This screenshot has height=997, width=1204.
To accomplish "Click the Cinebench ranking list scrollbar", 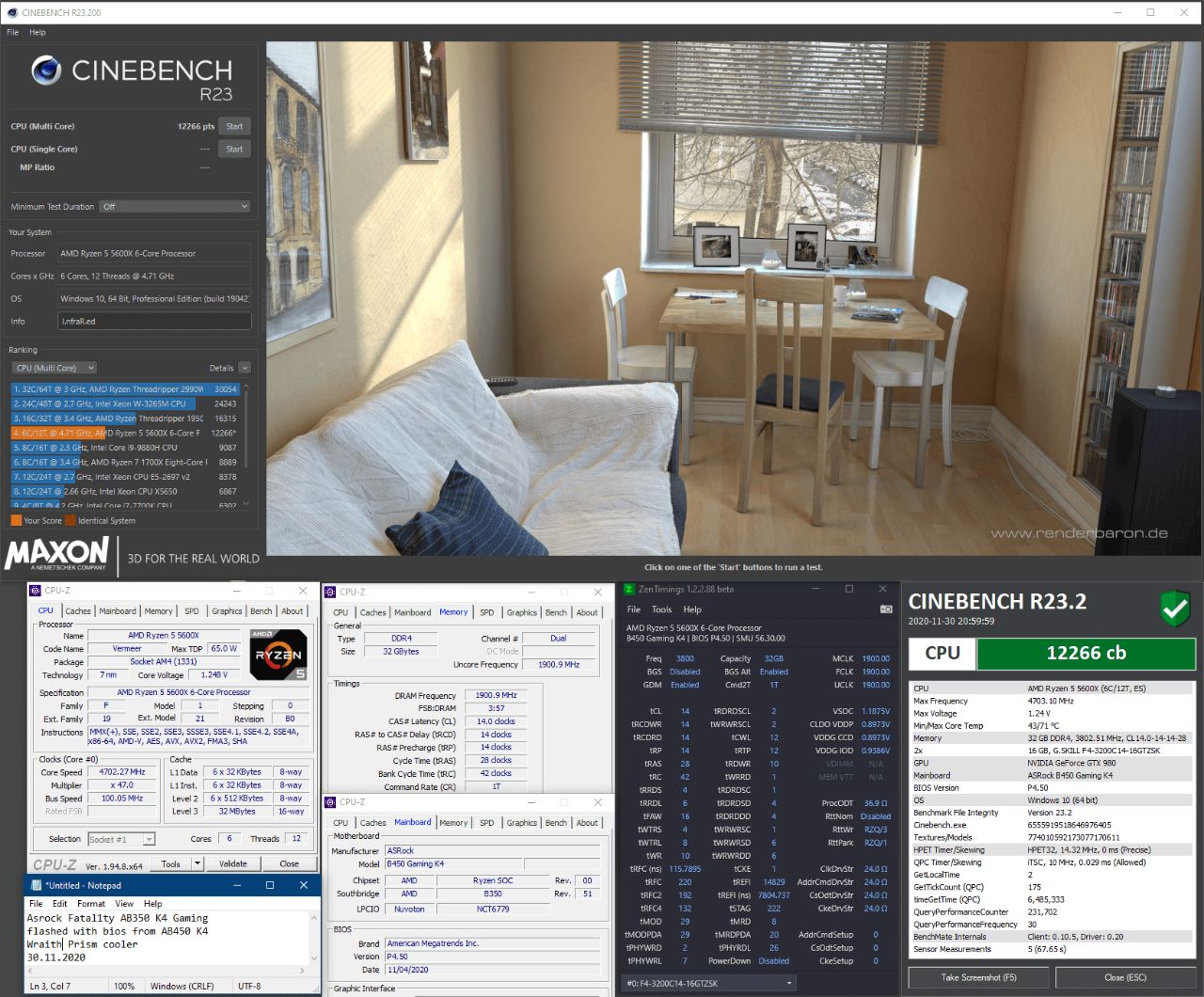I will point(246,428).
